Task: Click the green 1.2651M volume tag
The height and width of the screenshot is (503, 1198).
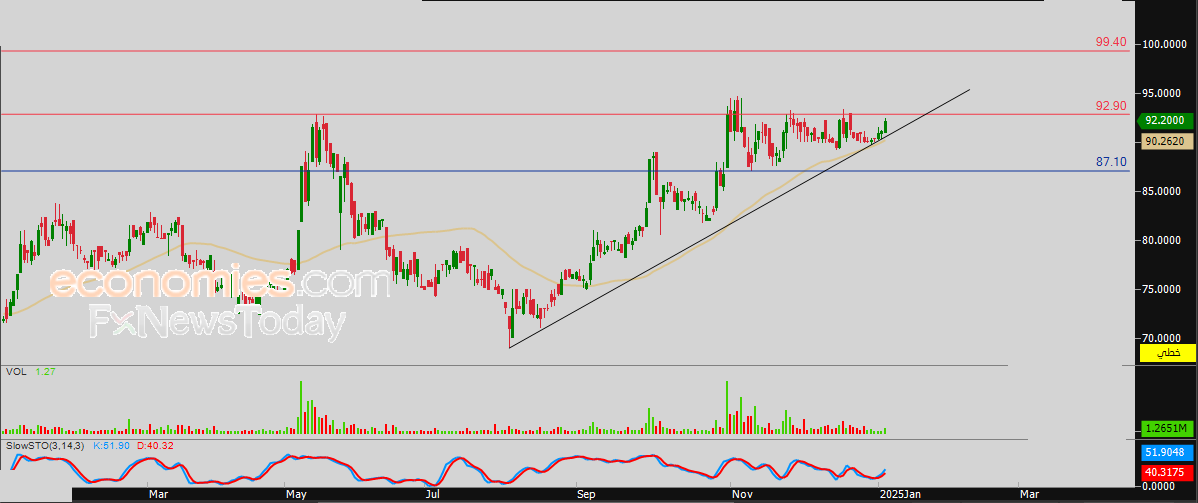Action: (1165, 427)
